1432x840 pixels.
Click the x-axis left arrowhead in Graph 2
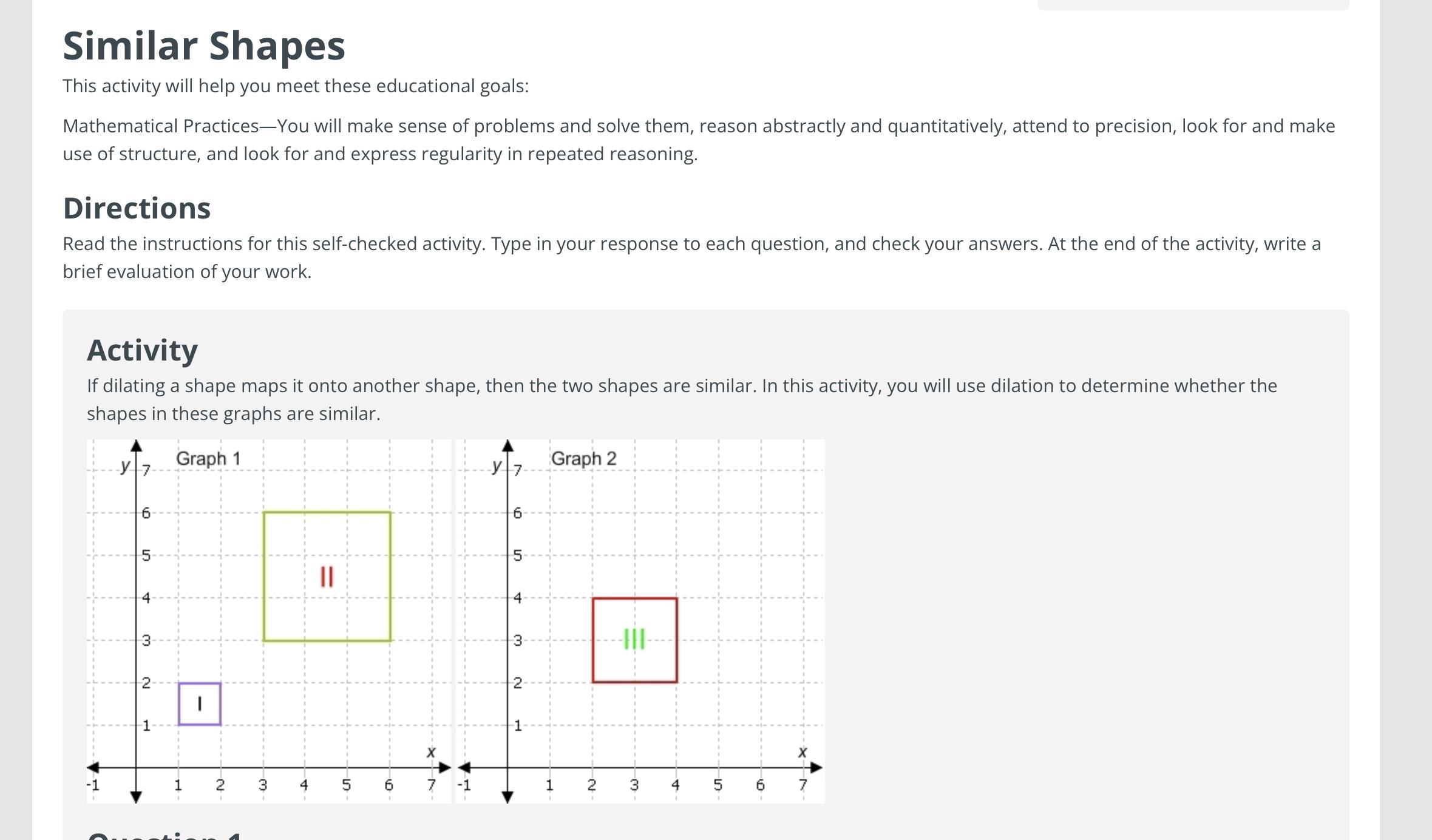pos(464,768)
